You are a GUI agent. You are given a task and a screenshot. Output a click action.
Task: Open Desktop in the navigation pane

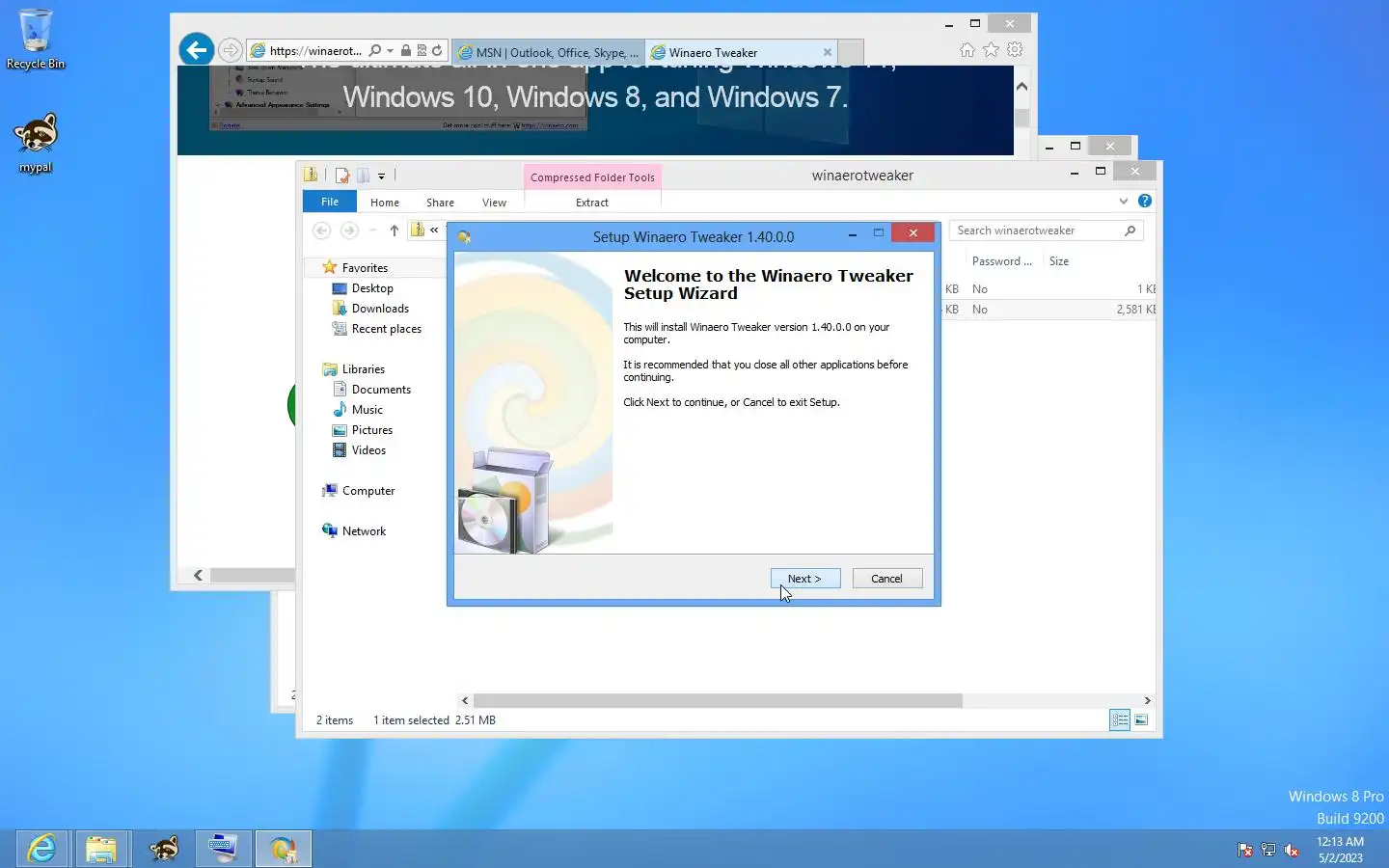click(372, 288)
